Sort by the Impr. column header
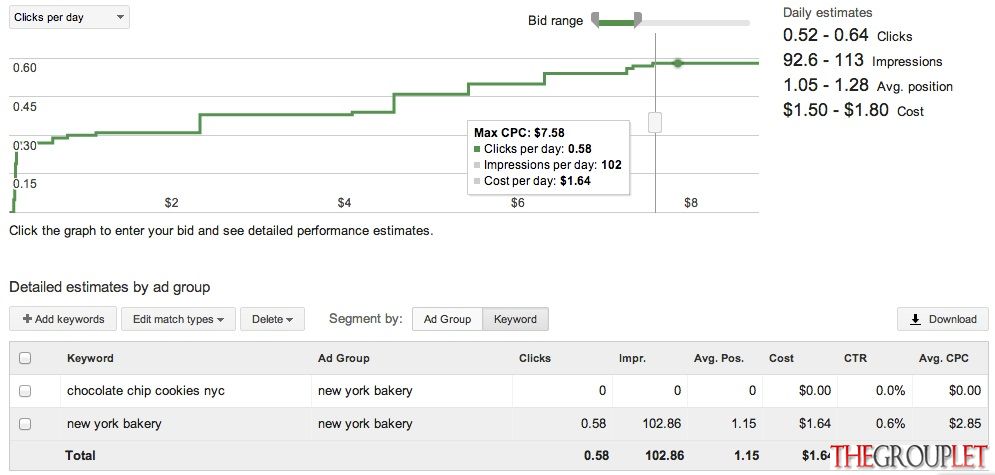Viewport: 995px width, 475px height. pyautogui.click(x=632, y=358)
